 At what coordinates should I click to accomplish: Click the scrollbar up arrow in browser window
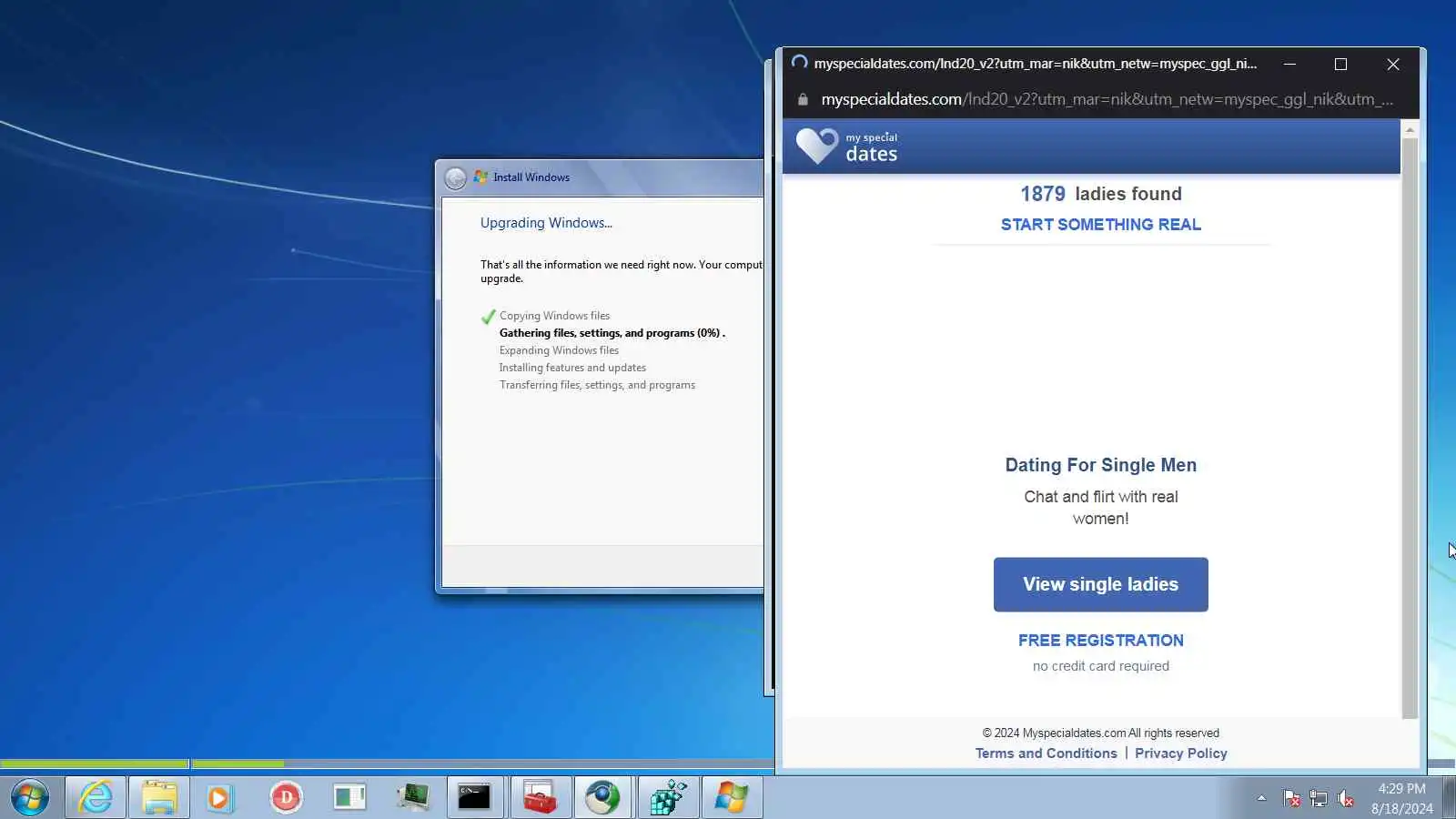point(1410,130)
